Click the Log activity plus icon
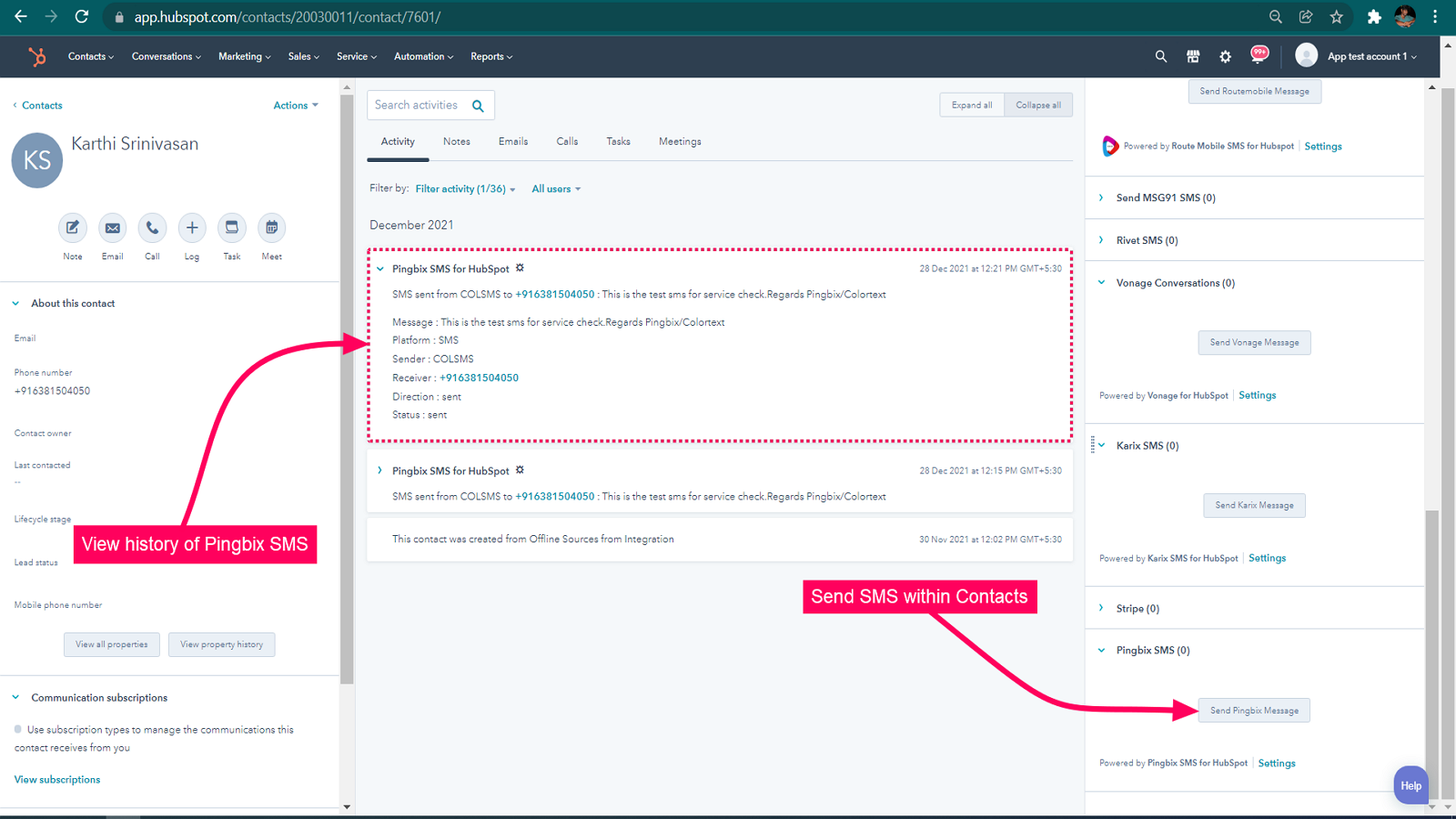 192,227
